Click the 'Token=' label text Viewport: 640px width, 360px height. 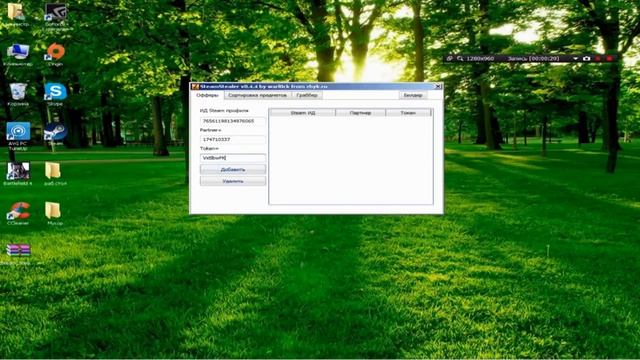coord(209,149)
